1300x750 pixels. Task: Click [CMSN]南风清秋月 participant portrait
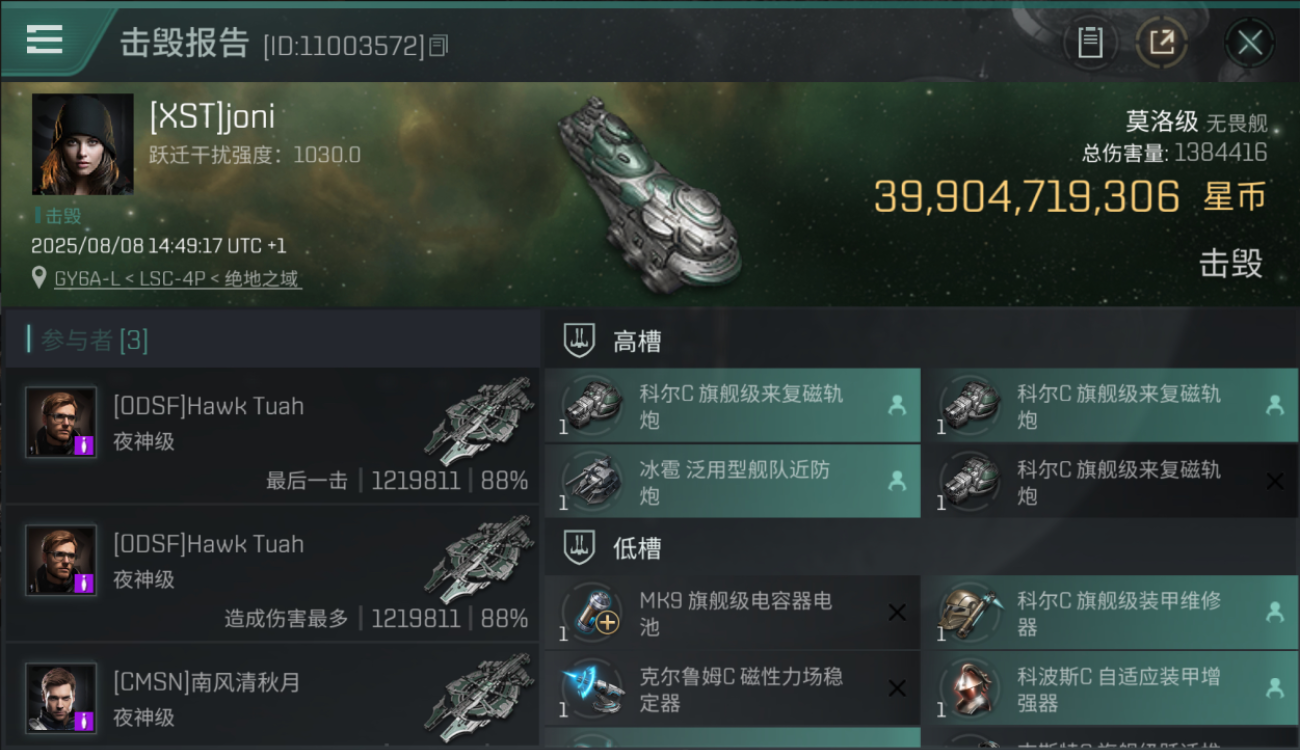tap(61, 698)
